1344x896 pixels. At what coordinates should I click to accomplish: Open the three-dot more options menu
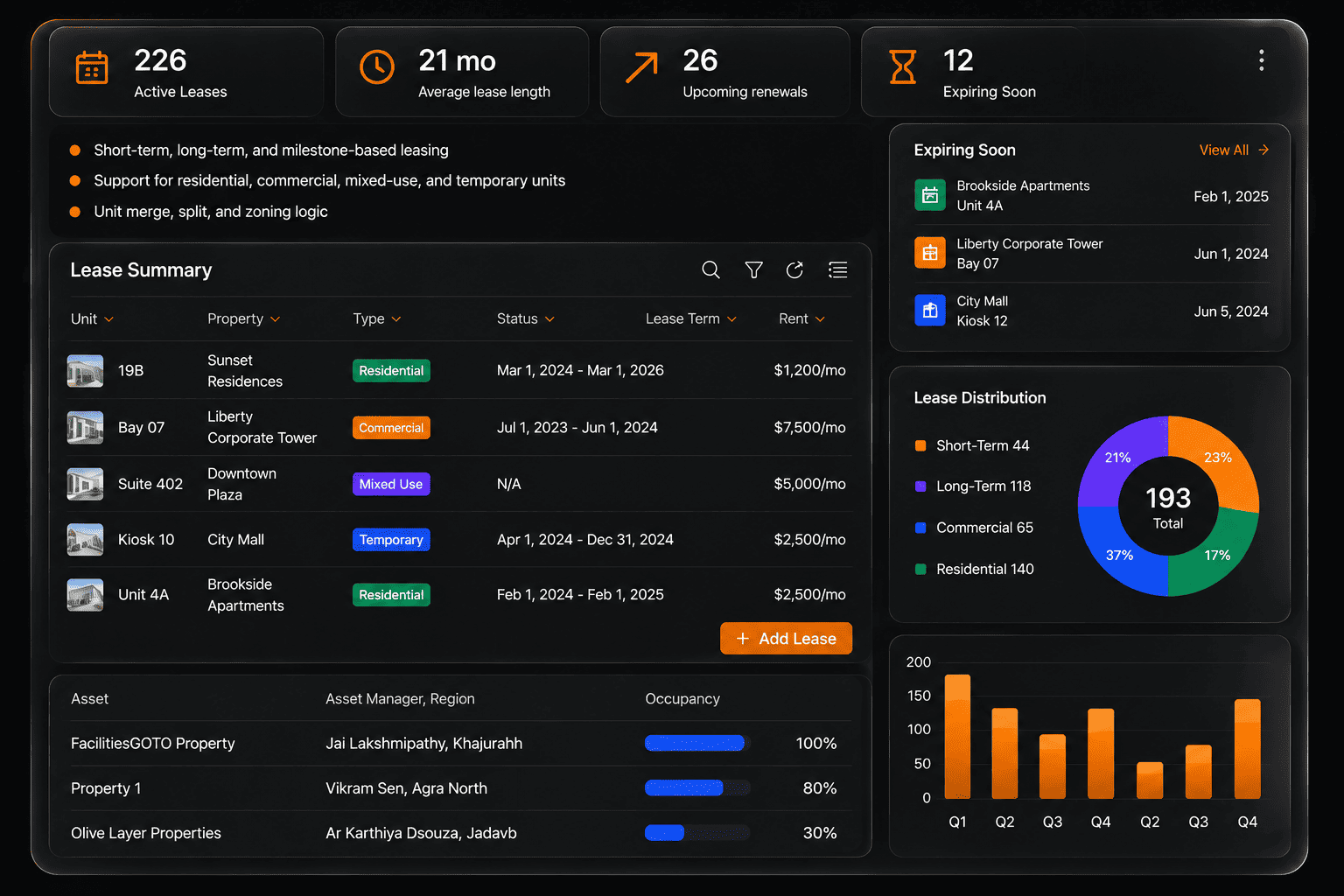1261,60
